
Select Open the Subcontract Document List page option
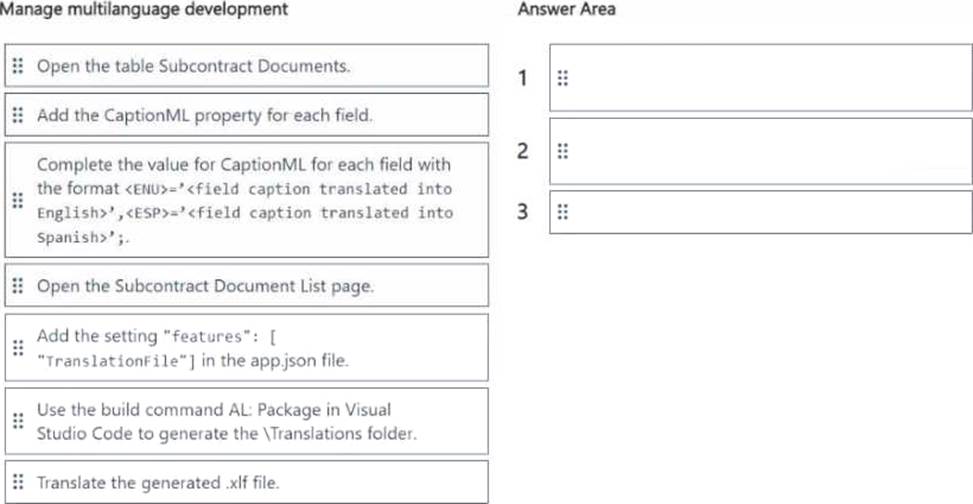[x=246, y=286]
